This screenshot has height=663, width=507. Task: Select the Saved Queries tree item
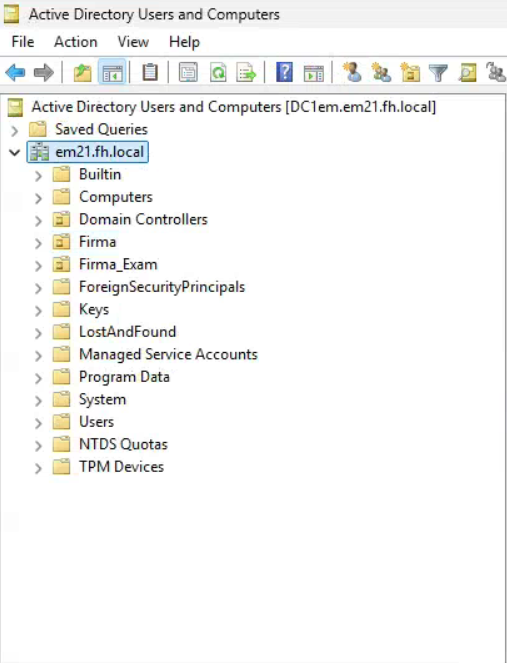[x=101, y=129]
